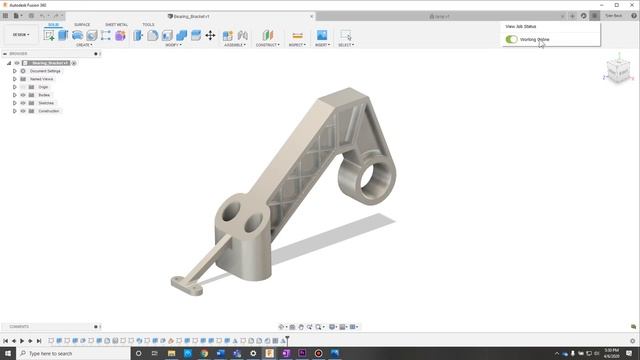Open a new design tab with plus button
Screen dimensions: 640x360
click(573, 16)
